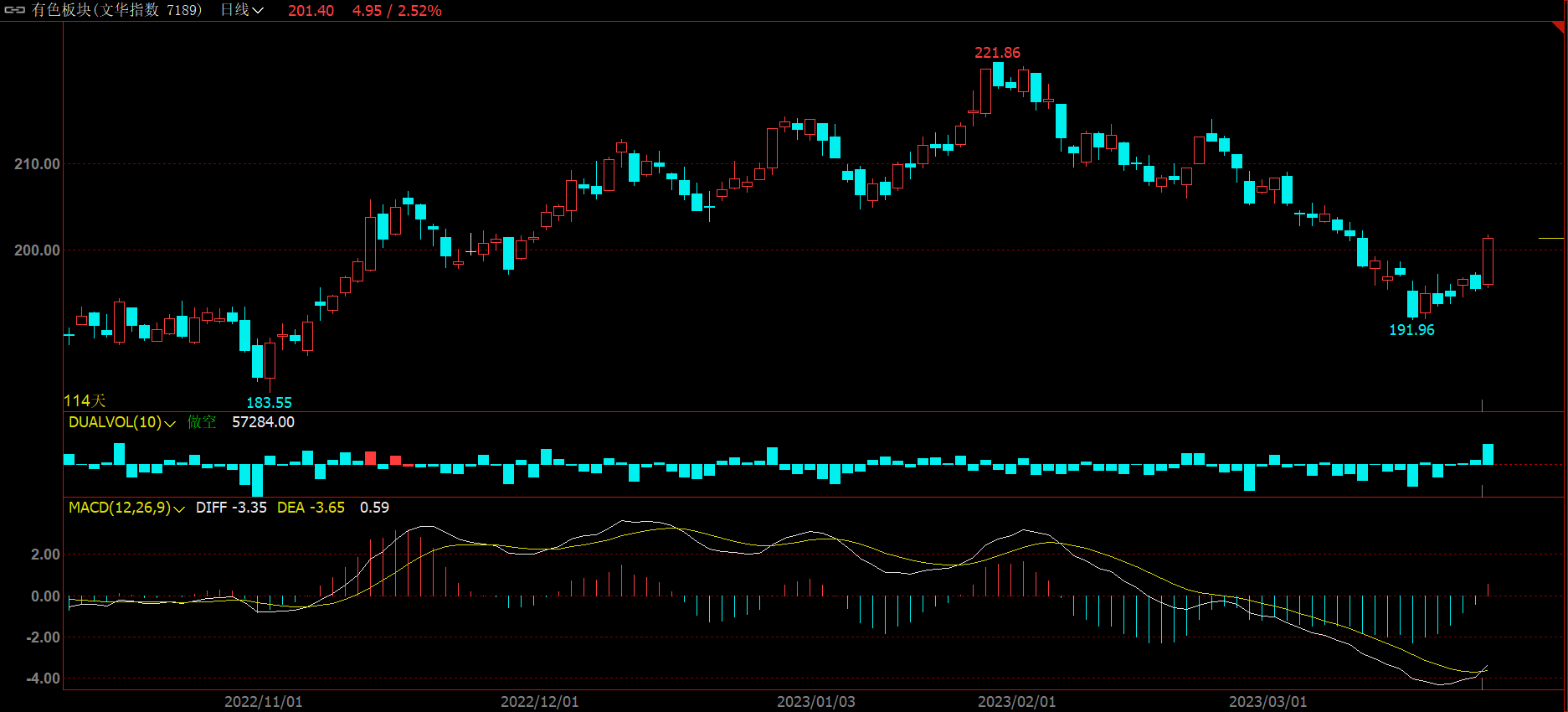Screen dimensions: 1568x712
Task: Click the 183.55 low price marker
Action: (x=269, y=403)
